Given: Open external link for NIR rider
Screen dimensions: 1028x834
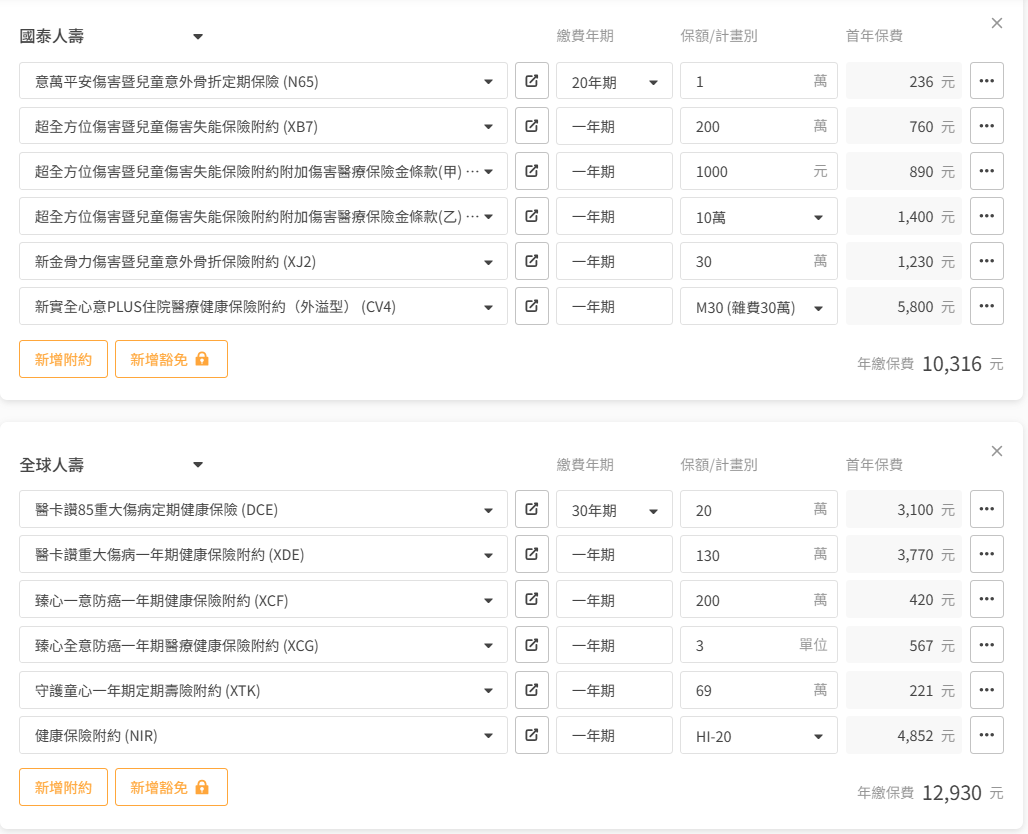Looking at the screenshot, I should pos(532,735).
